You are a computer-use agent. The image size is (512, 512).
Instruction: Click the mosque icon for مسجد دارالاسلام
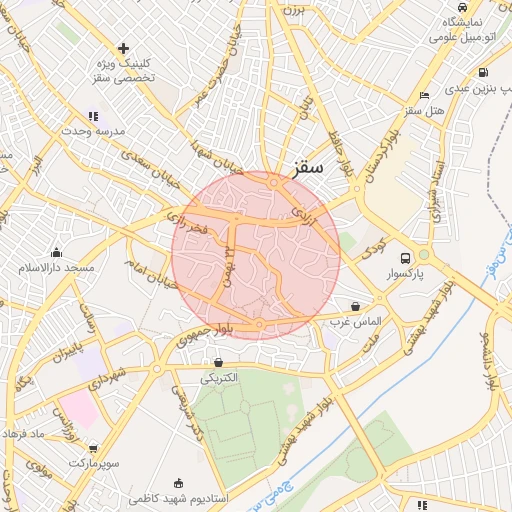click(56, 253)
